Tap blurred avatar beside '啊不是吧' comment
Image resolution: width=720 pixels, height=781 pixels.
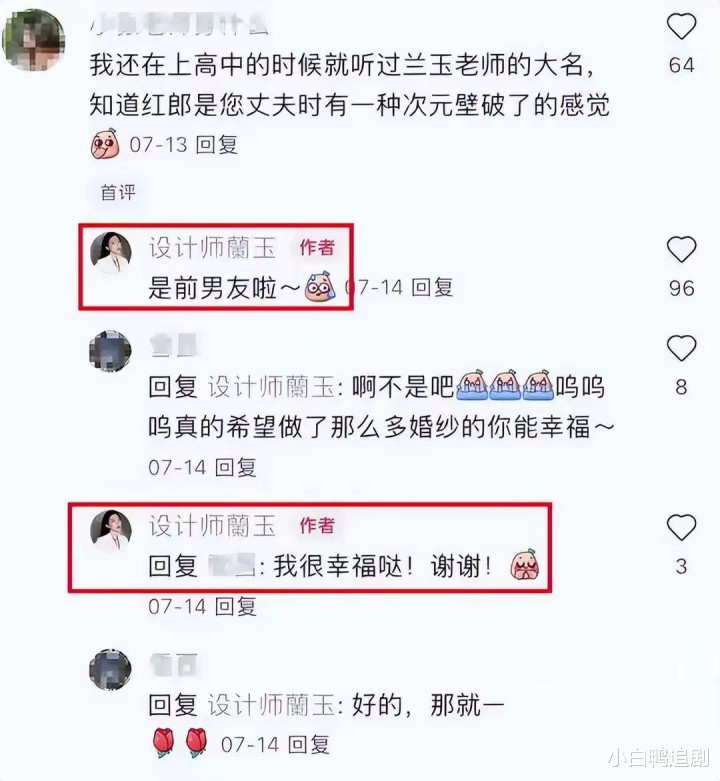tap(110, 351)
